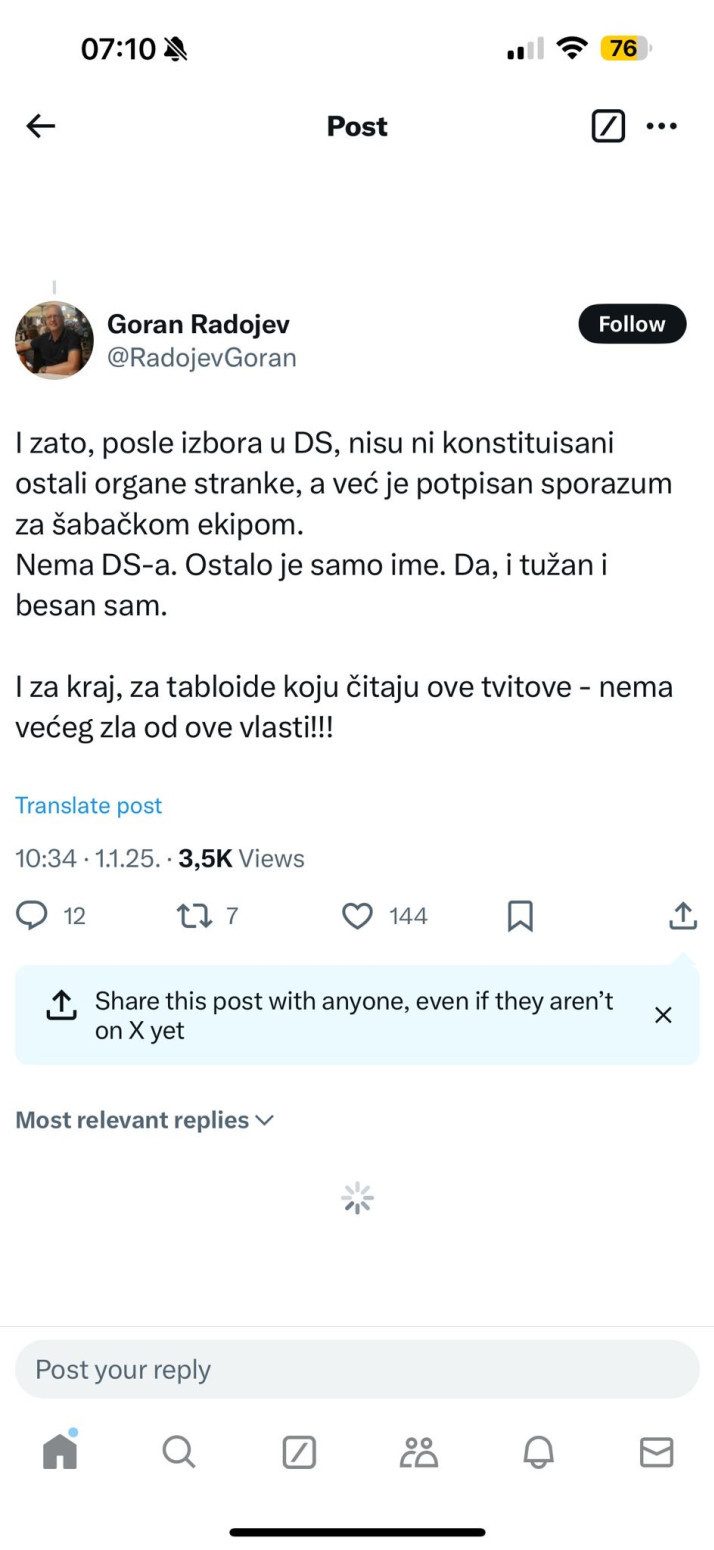The height and width of the screenshot is (1550, 714).
Task: Bookmark this post
Action: [520, 915]
